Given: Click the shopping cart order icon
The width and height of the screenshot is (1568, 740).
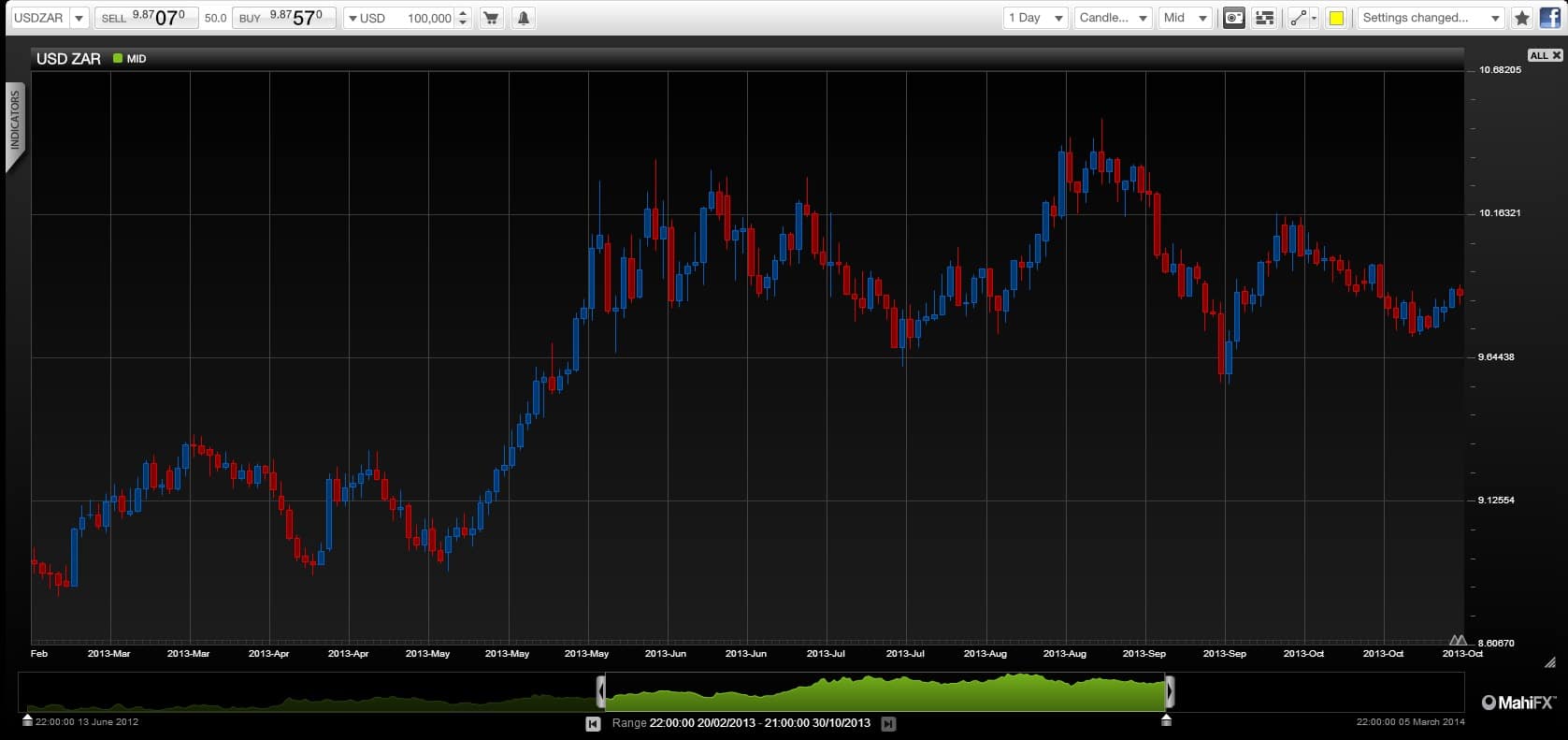Looking at the screenshot, I should pos(491,18).
